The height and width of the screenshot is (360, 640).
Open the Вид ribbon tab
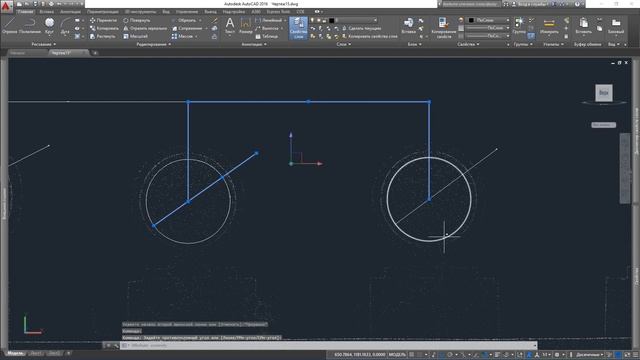coord(166,12)
